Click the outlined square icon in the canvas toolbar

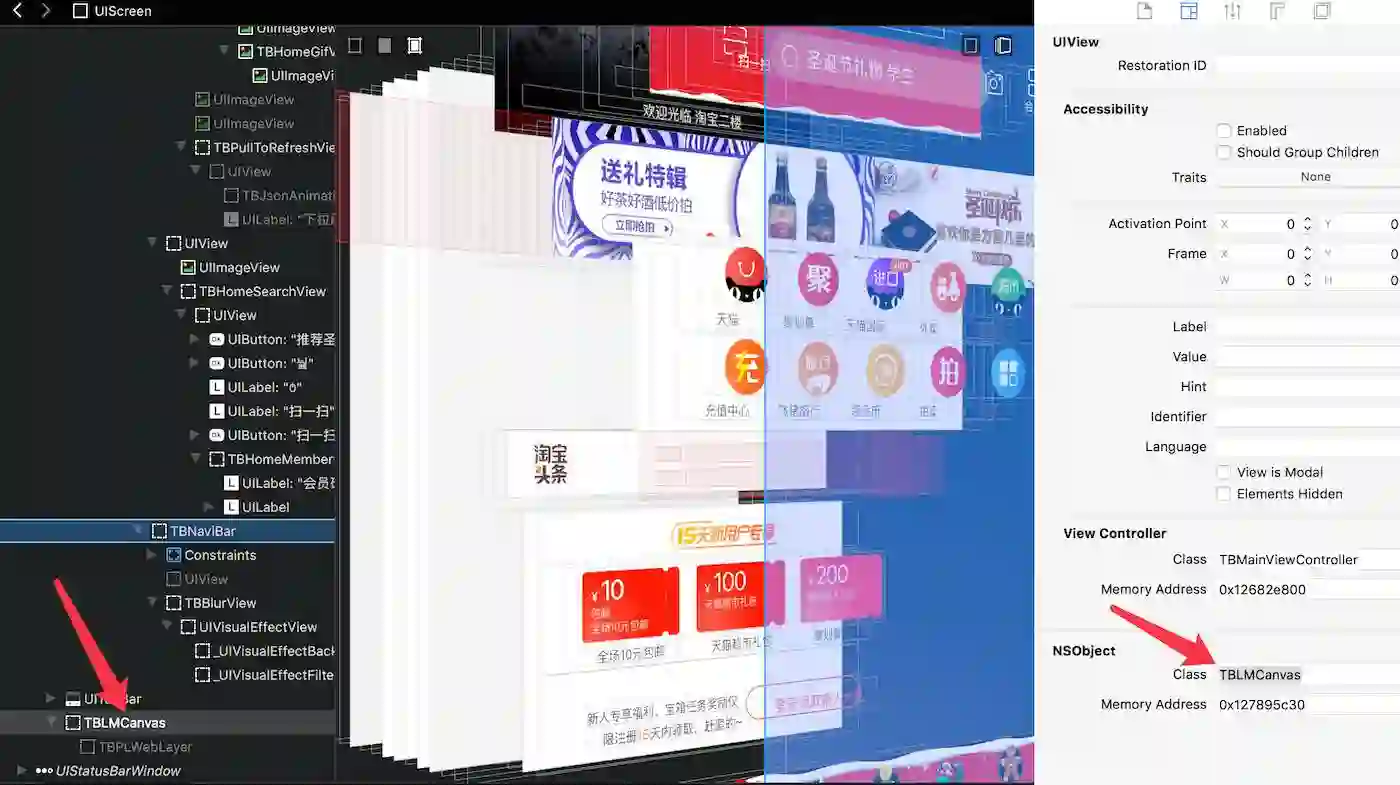(x=355, y=46)
